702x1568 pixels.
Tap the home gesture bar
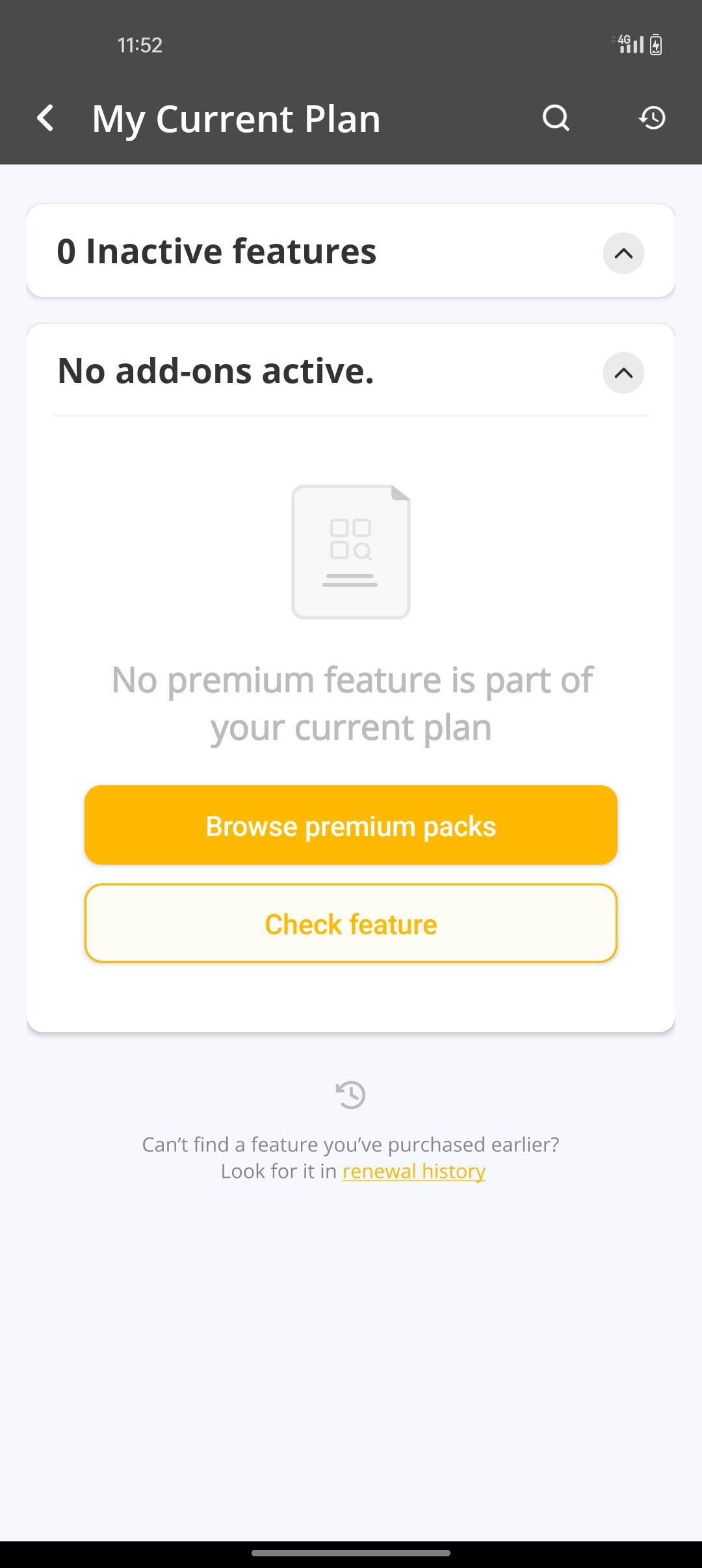tap(351, 1553)
